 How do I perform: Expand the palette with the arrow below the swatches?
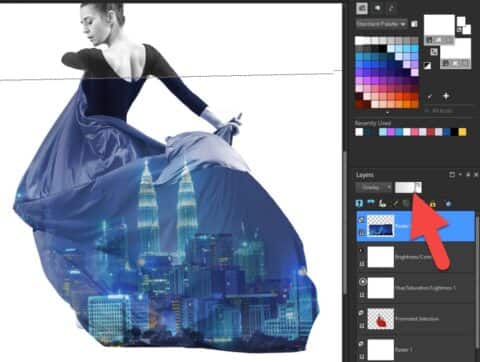click(387, 113)
